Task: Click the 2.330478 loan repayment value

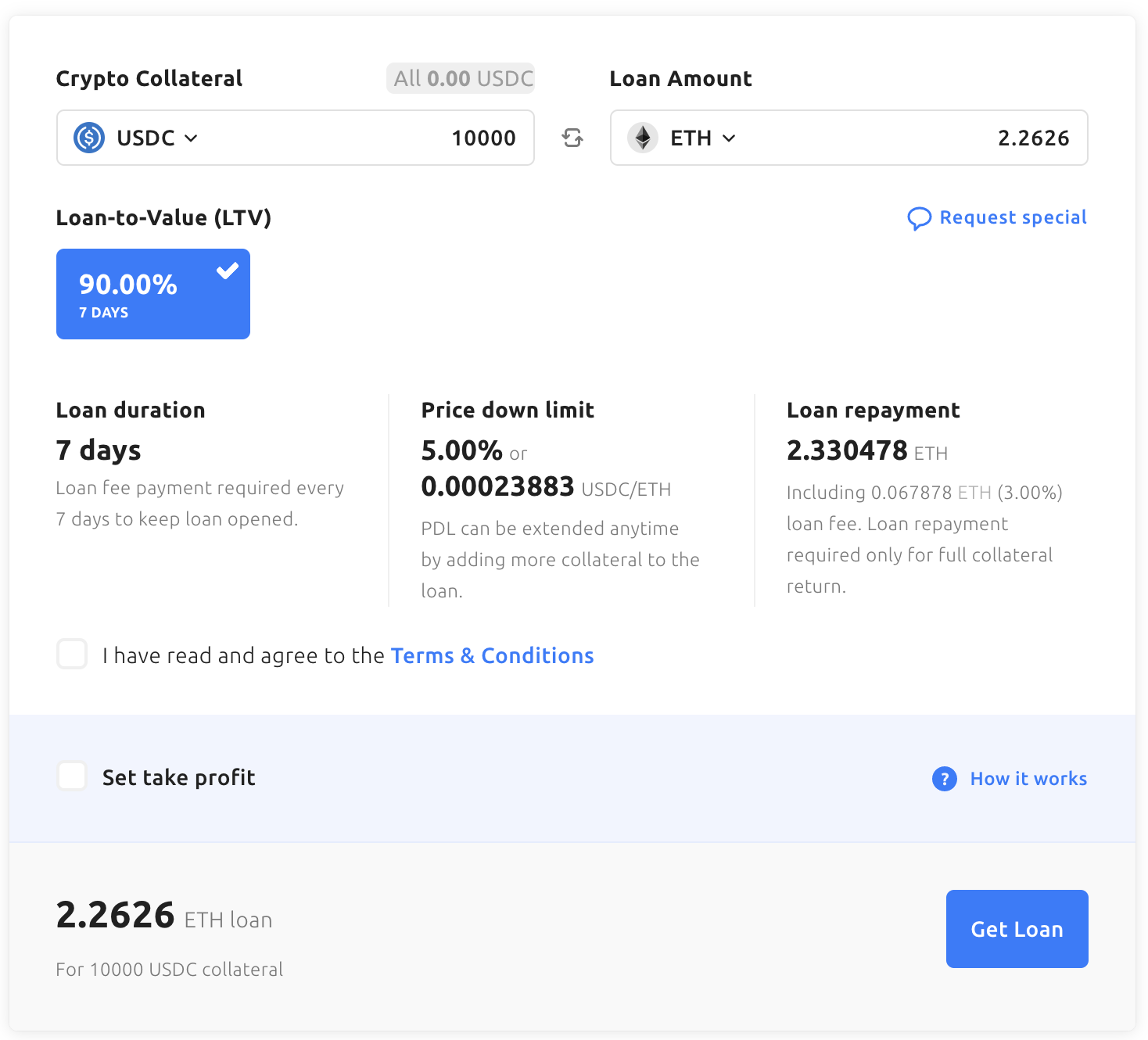Action: pos(847,450)
